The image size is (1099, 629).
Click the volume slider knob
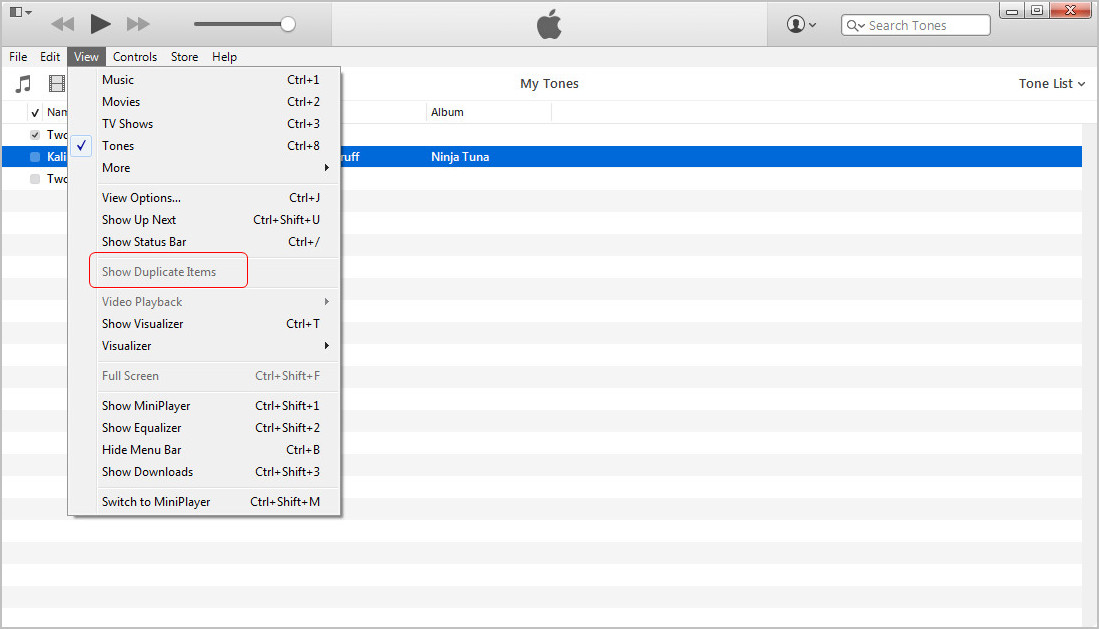pos(287,25)
